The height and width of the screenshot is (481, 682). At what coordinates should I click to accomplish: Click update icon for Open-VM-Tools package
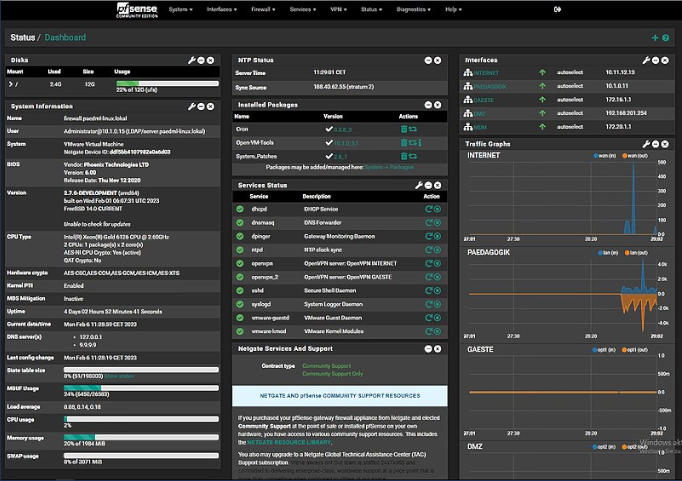(x=419, y=142)
